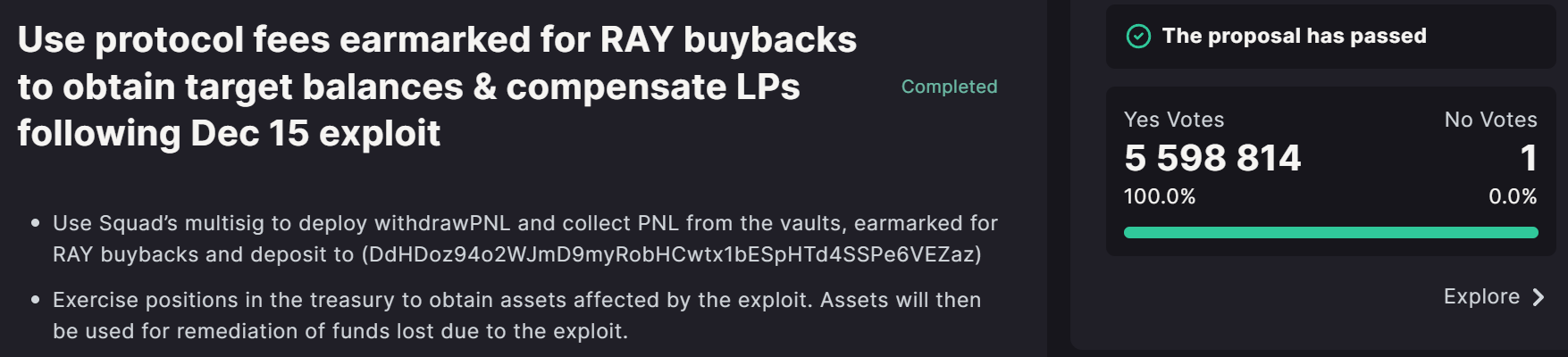Click the withdrawPNL word in description
This screenshot has height=357, width=1568.
pos(442,223)
